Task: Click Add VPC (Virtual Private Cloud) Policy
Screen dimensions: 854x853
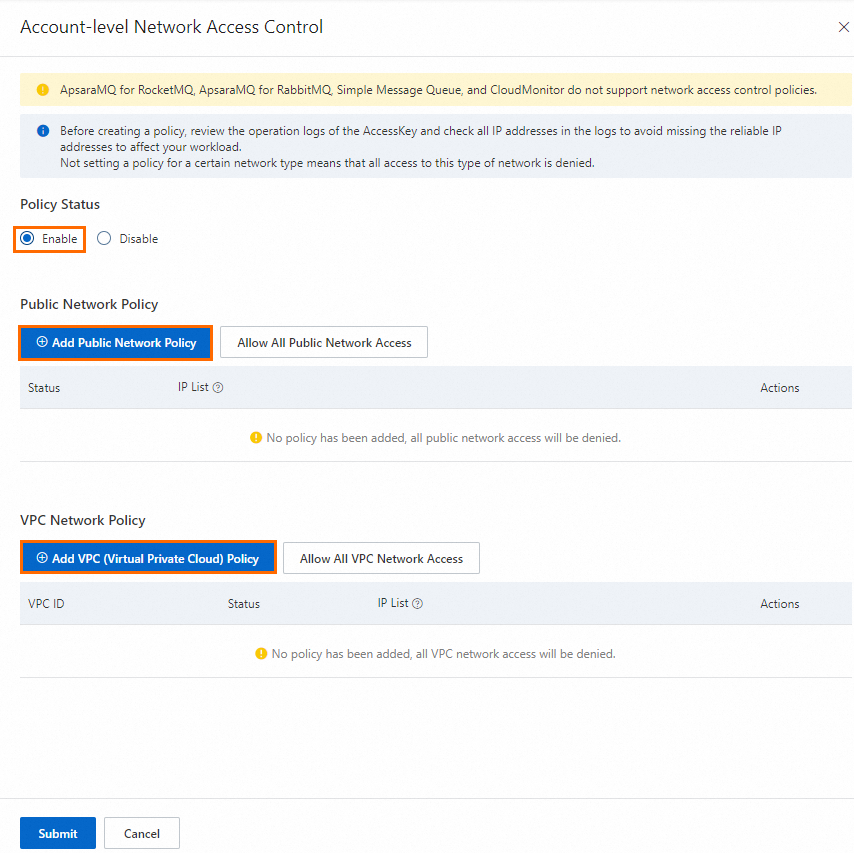Action: coord(147,559)
